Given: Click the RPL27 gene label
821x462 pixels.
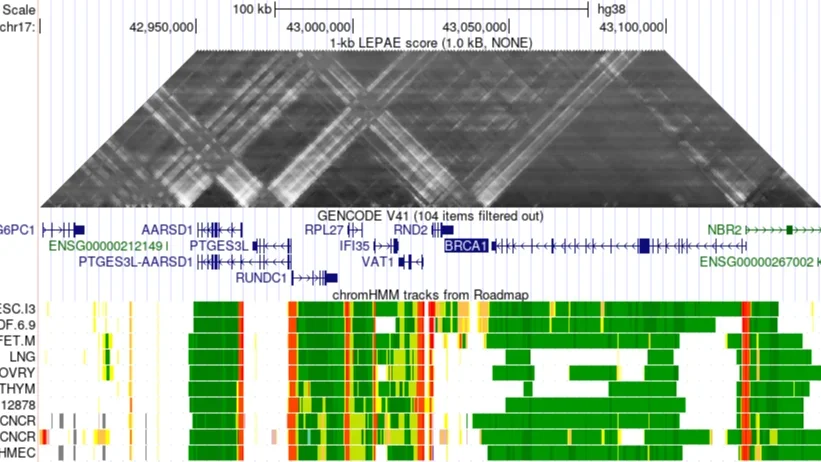Looking at the screenshot, I should (x=324, y=229).
